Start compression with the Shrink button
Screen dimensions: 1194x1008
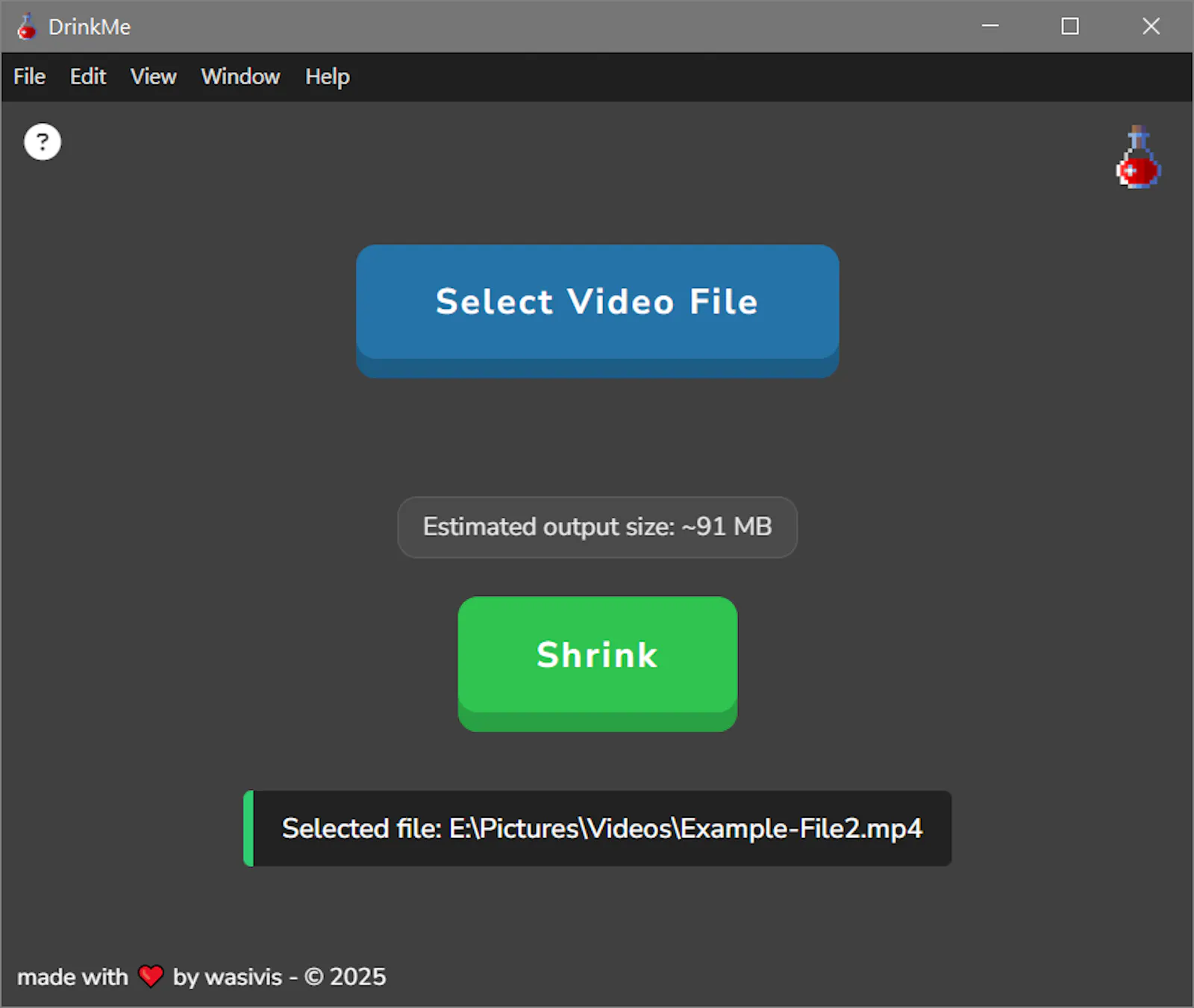pyautogui.click(x=598, y=664)
